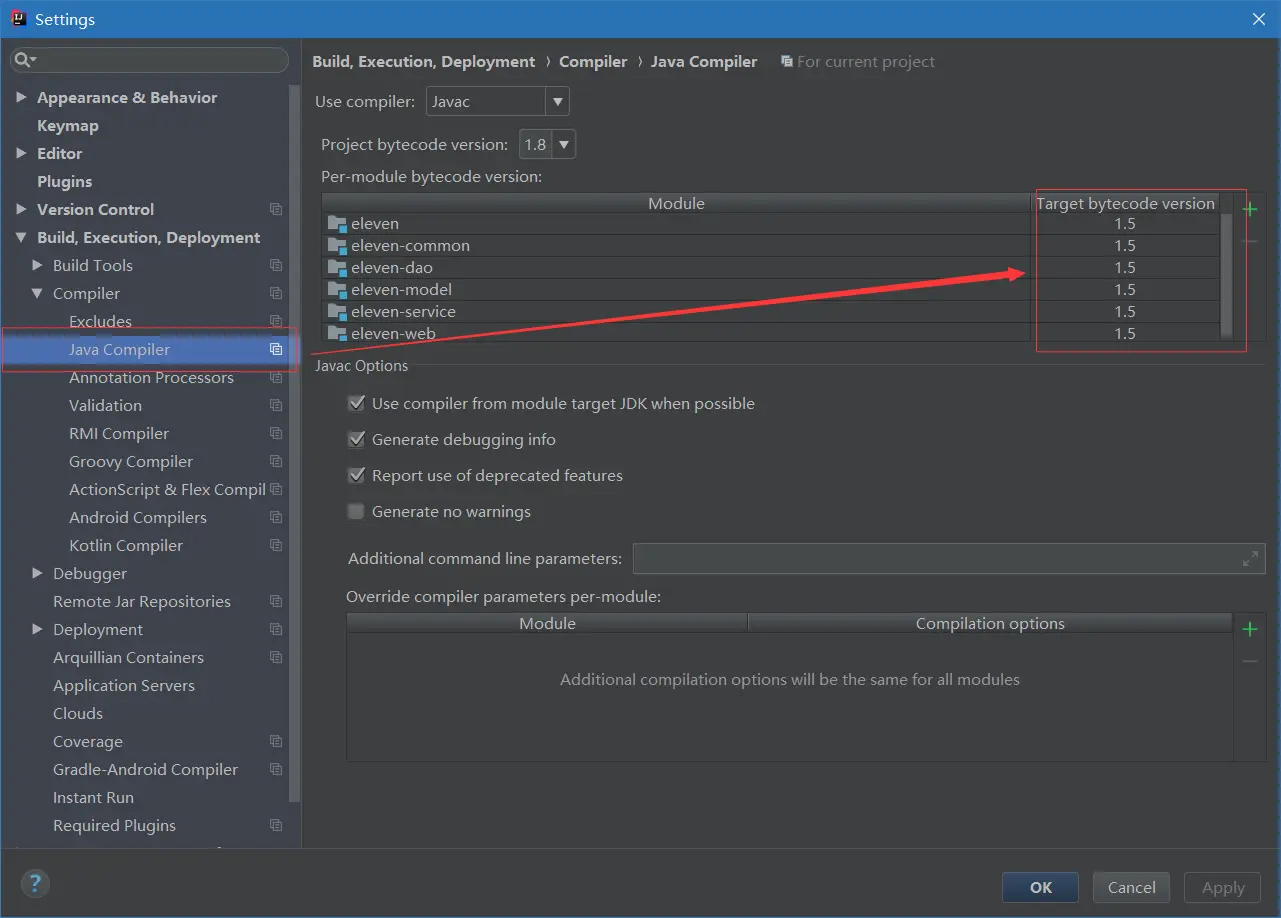Click the 1.5 bytecode version for eleven-model
The height and width of the screenshot is (918, 1281).
(1125, 290)
